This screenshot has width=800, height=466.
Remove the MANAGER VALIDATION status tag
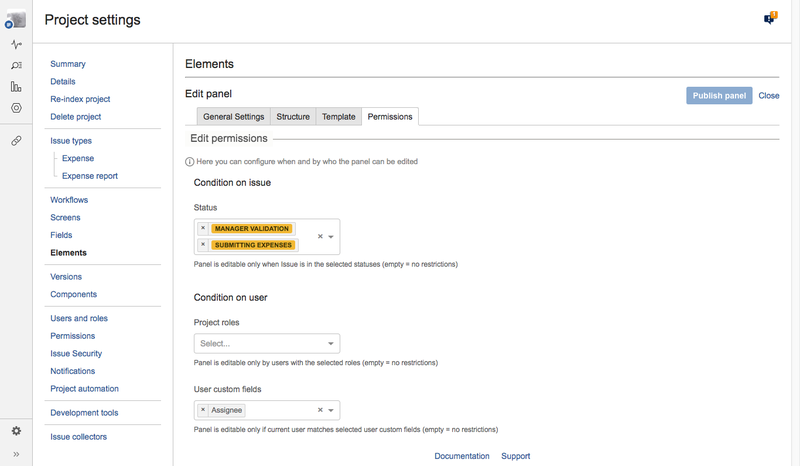203,229
